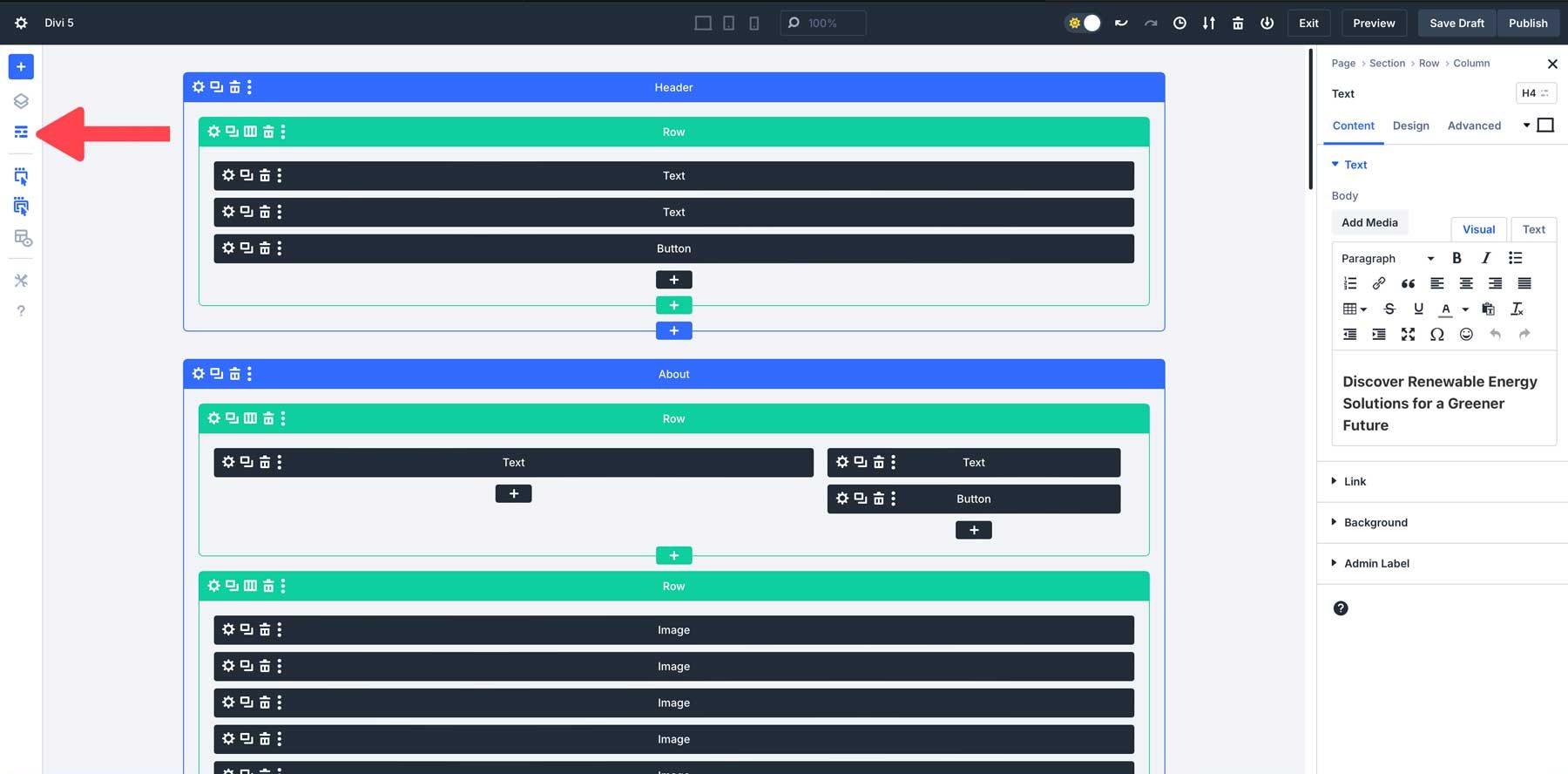Viewport: 1568px width, 774px height.
Task: Open help icon at bottom of settings panel
Action: (1341, 608)
